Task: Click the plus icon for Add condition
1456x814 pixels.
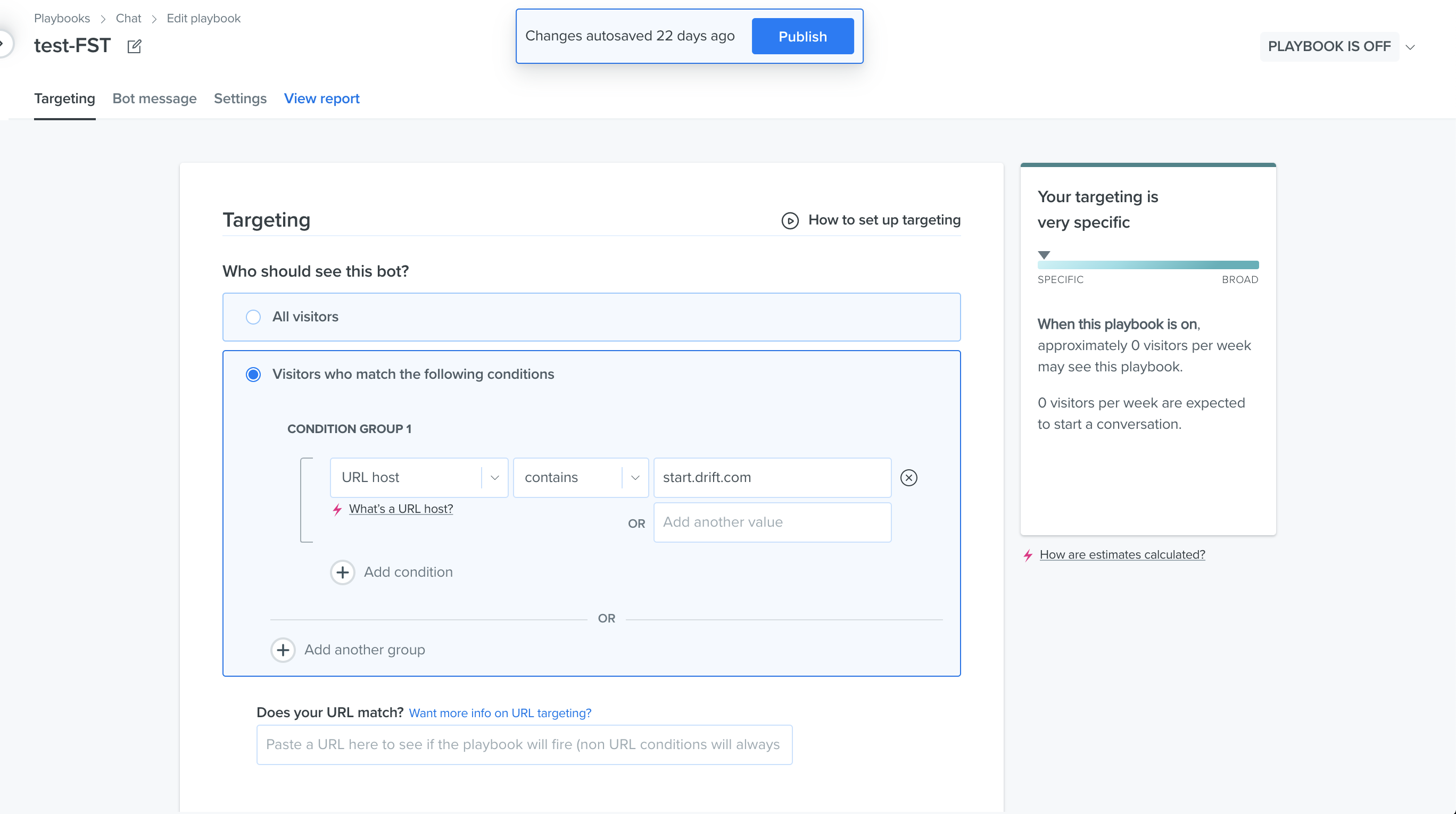Action: (x=343, y=572)
